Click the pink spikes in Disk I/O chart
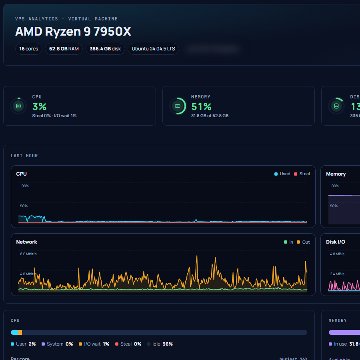This screenshot has width=360, height=360. pyautogui.click(x=344, y=285)
